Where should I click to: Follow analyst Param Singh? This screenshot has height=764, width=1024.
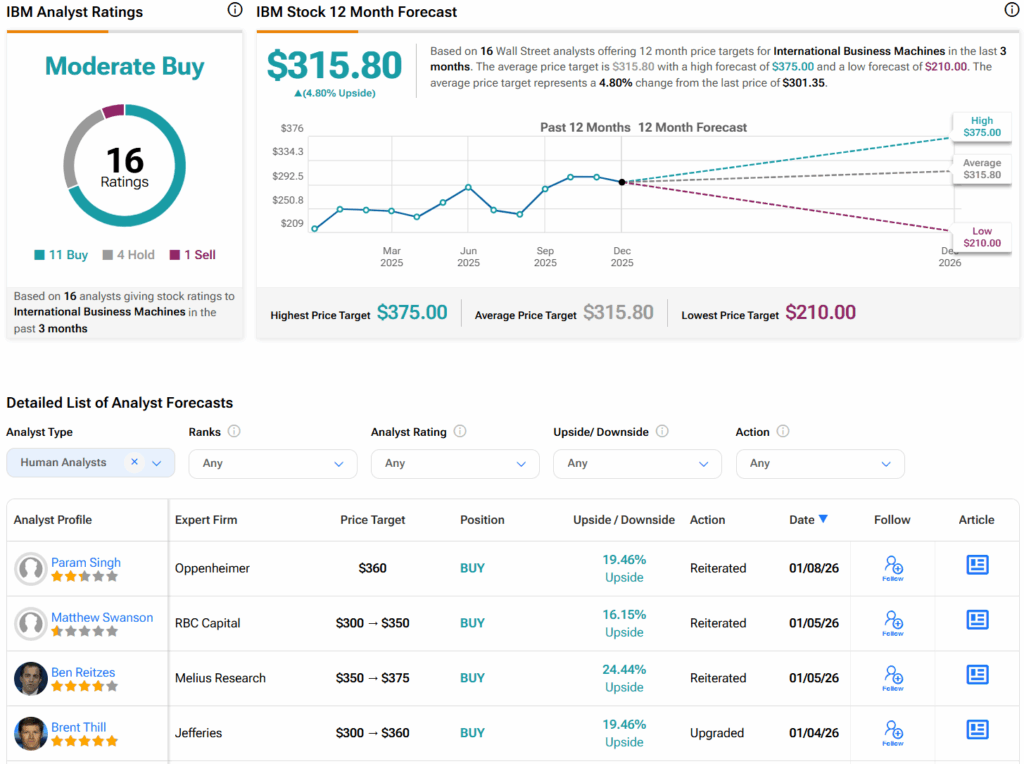[893, 567]
